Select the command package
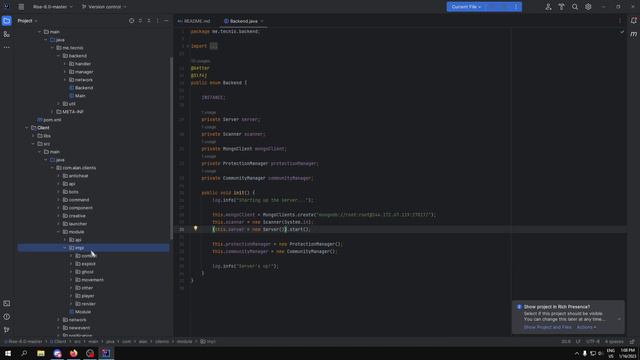640x360 pixels. (76, 200)
